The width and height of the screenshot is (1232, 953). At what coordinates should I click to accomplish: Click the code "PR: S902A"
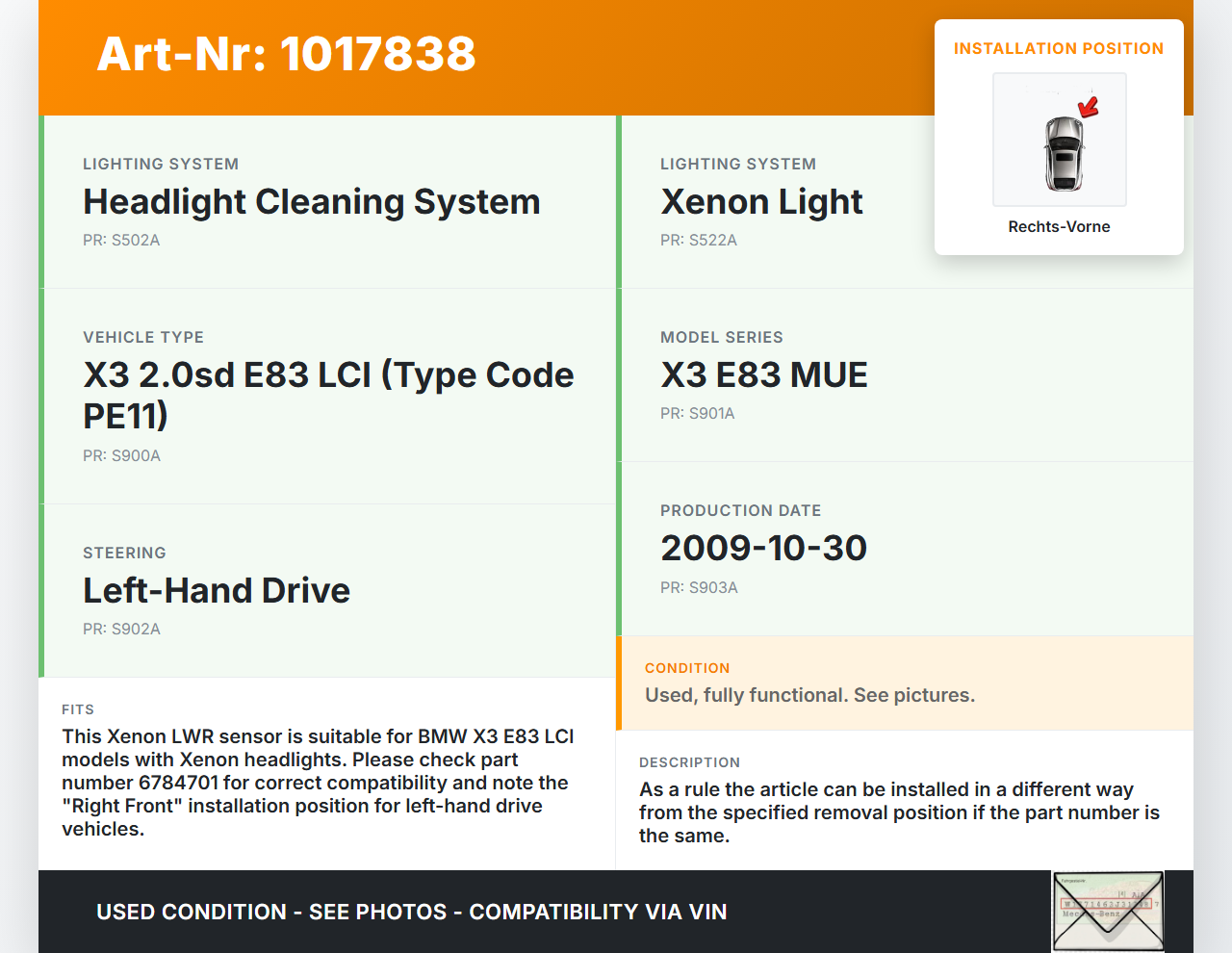[x=121, y=629]
